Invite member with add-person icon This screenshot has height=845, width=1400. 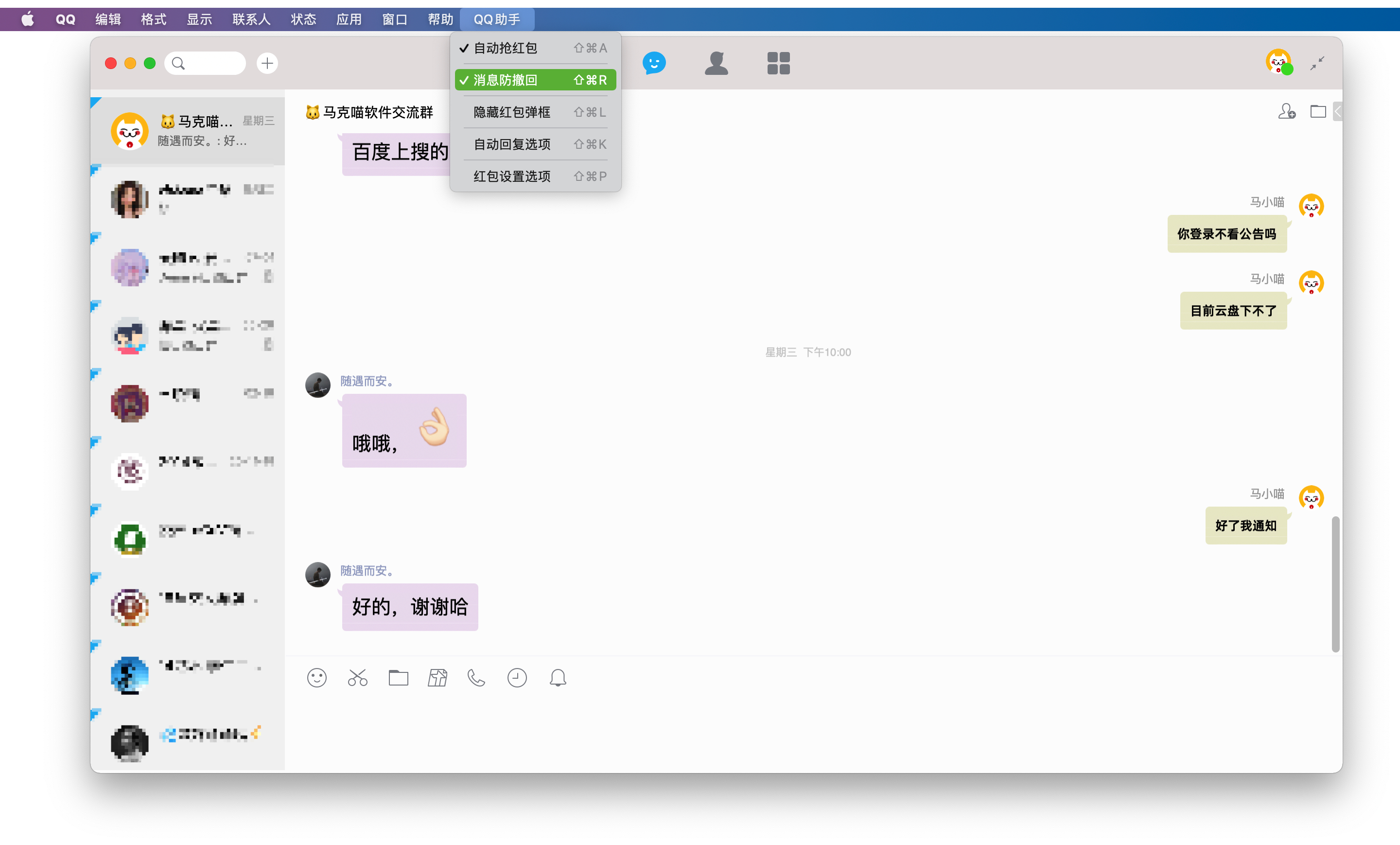tap(1287, 111)
